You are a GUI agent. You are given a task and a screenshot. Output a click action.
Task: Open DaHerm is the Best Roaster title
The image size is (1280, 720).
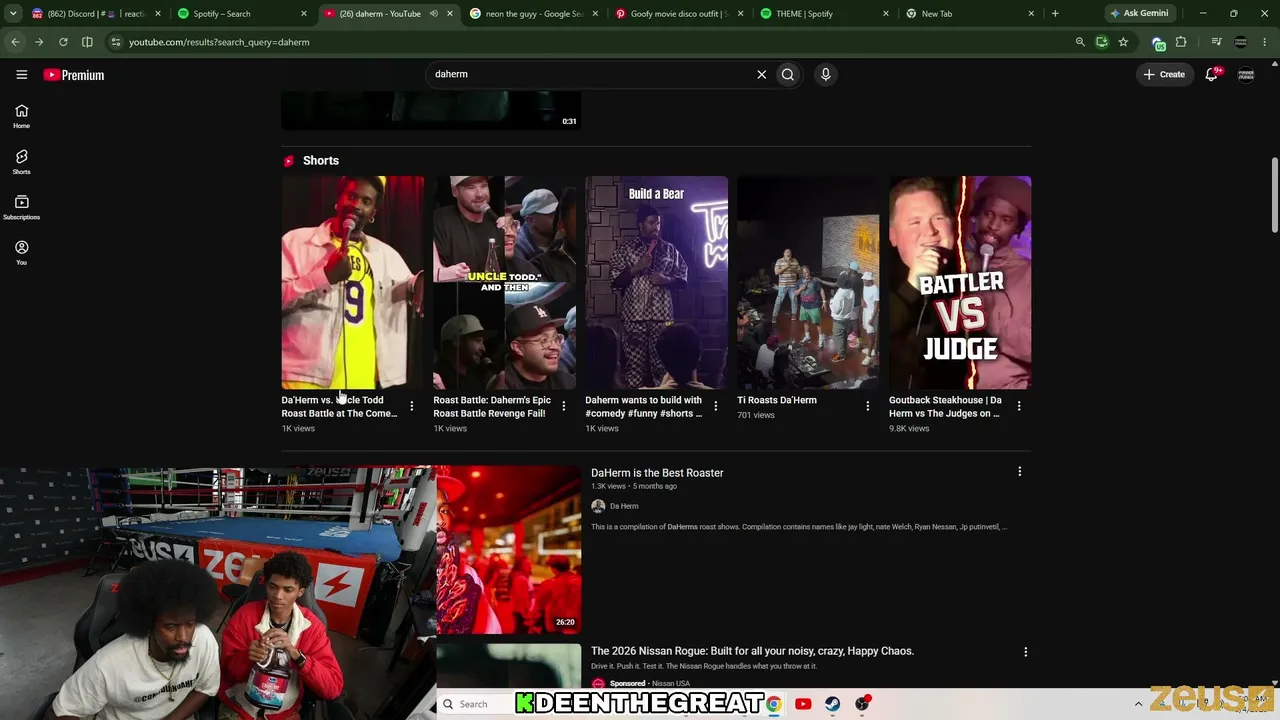pyautogui.click(x=657, y=473)
